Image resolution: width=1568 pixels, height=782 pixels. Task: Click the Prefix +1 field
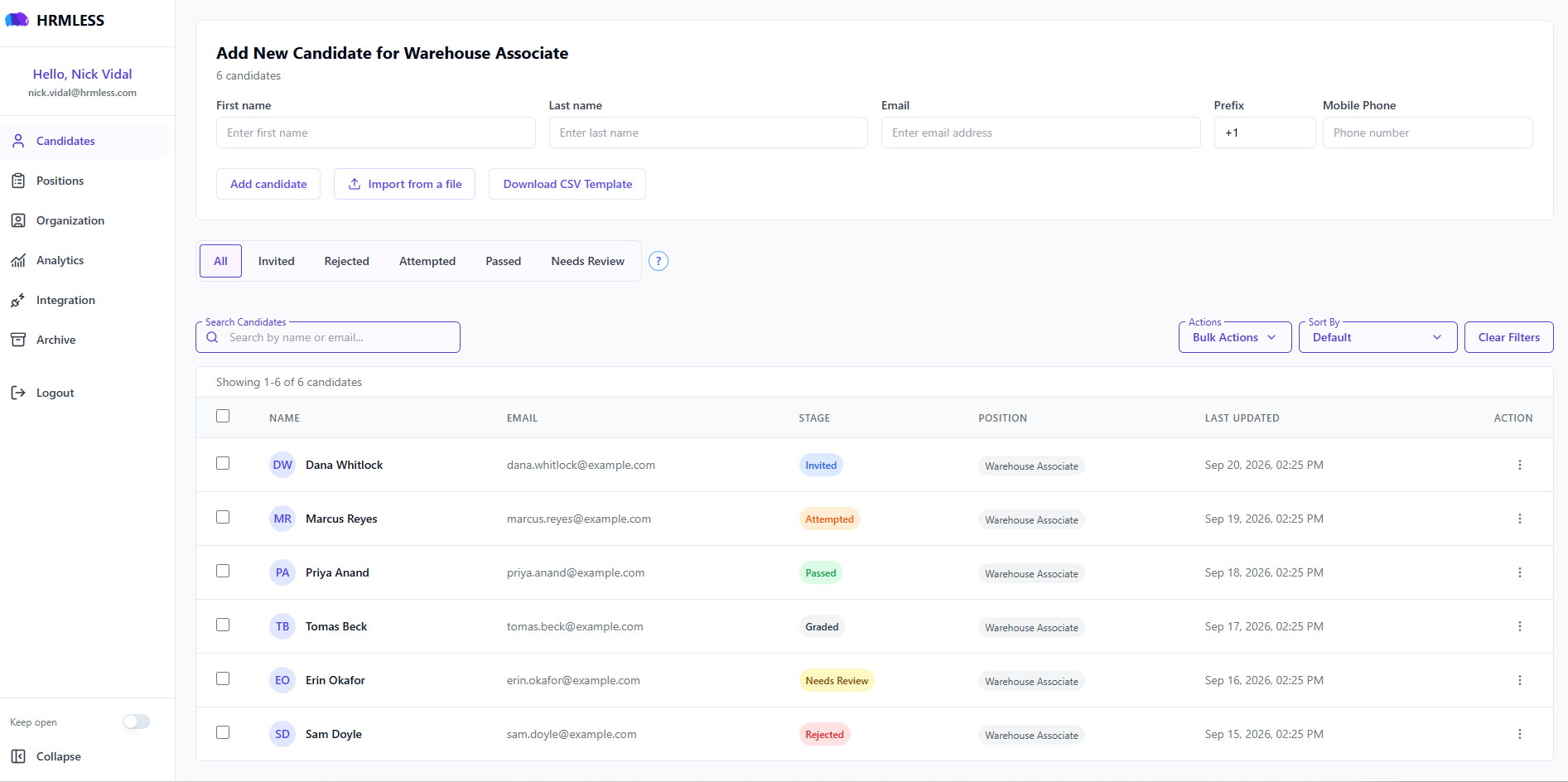click(1265, 133)
